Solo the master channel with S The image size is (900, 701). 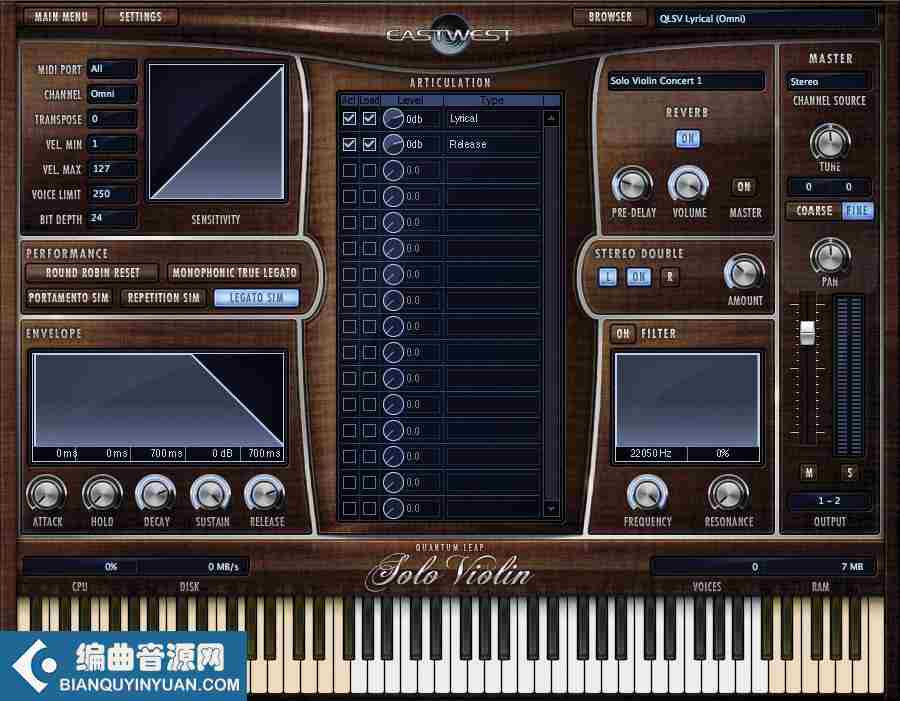tap(850, 473)
